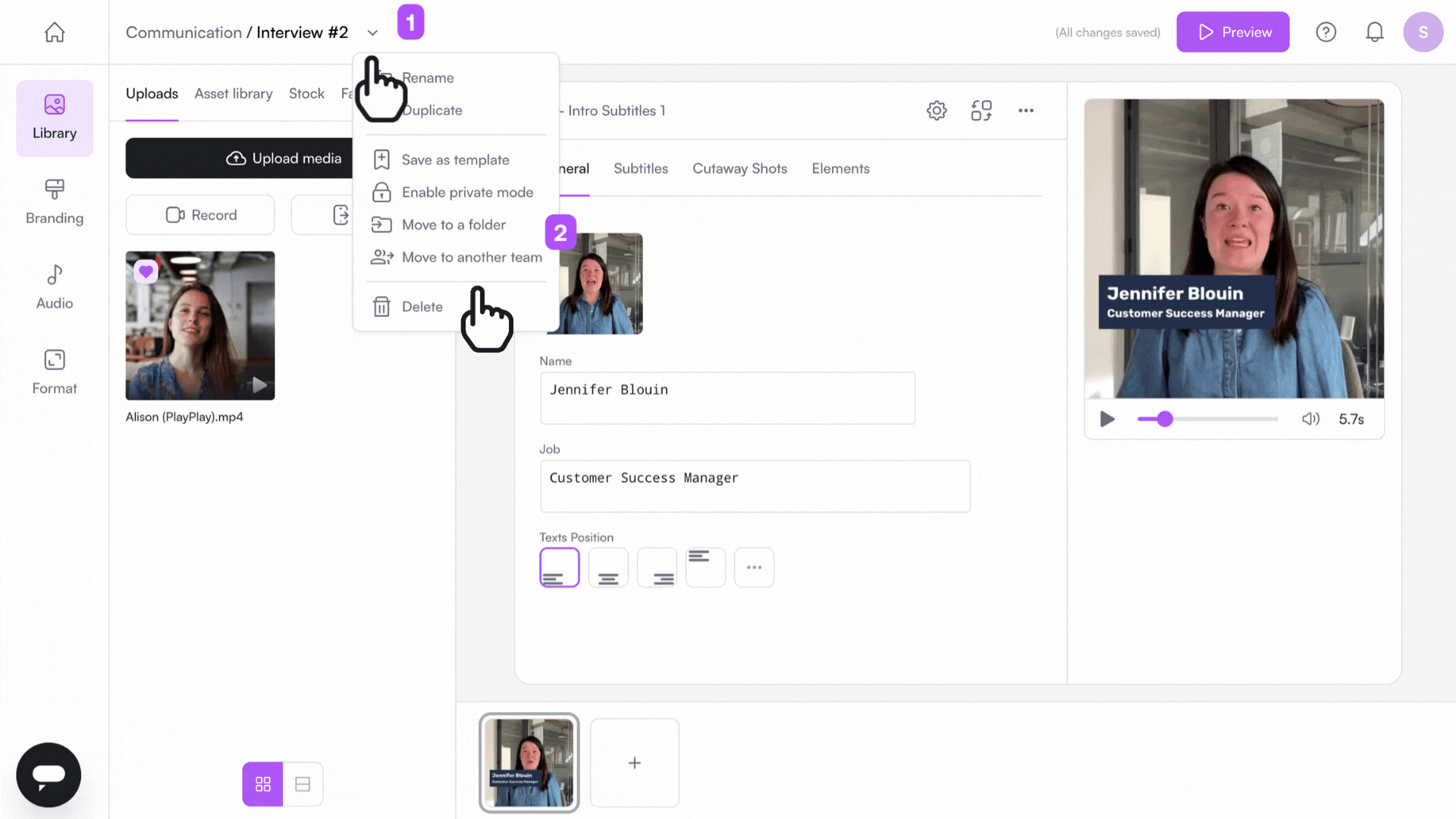Click the Name field with Jennifer Blouin
The image size is (1456, 819).
point(728,398)
